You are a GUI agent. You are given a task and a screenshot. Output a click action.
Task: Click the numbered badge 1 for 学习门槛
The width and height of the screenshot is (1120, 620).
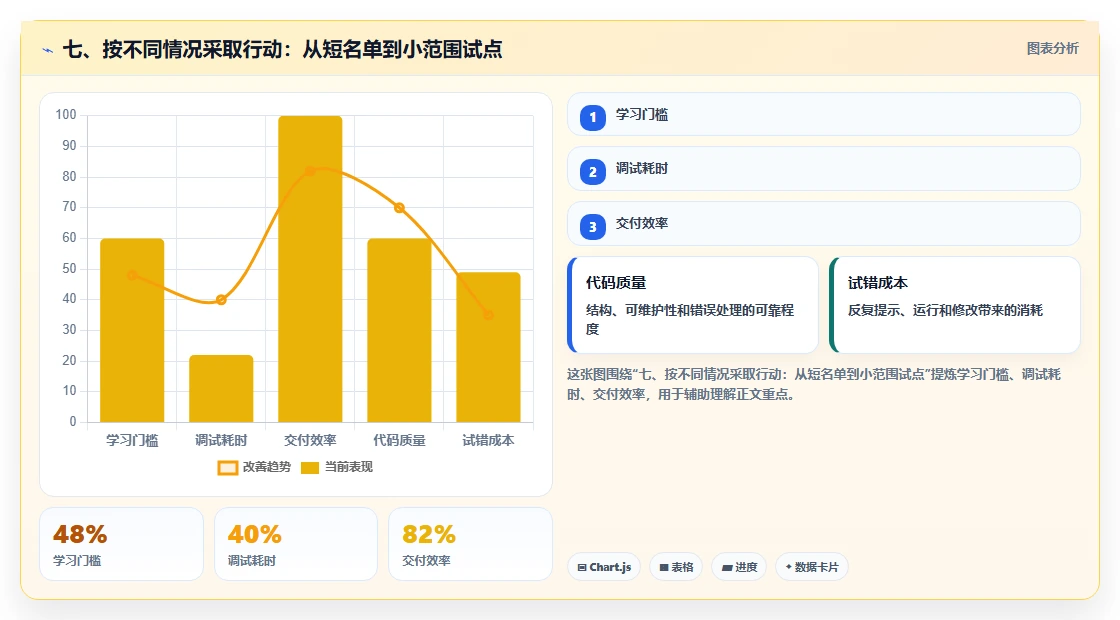(x=593, y=117)
